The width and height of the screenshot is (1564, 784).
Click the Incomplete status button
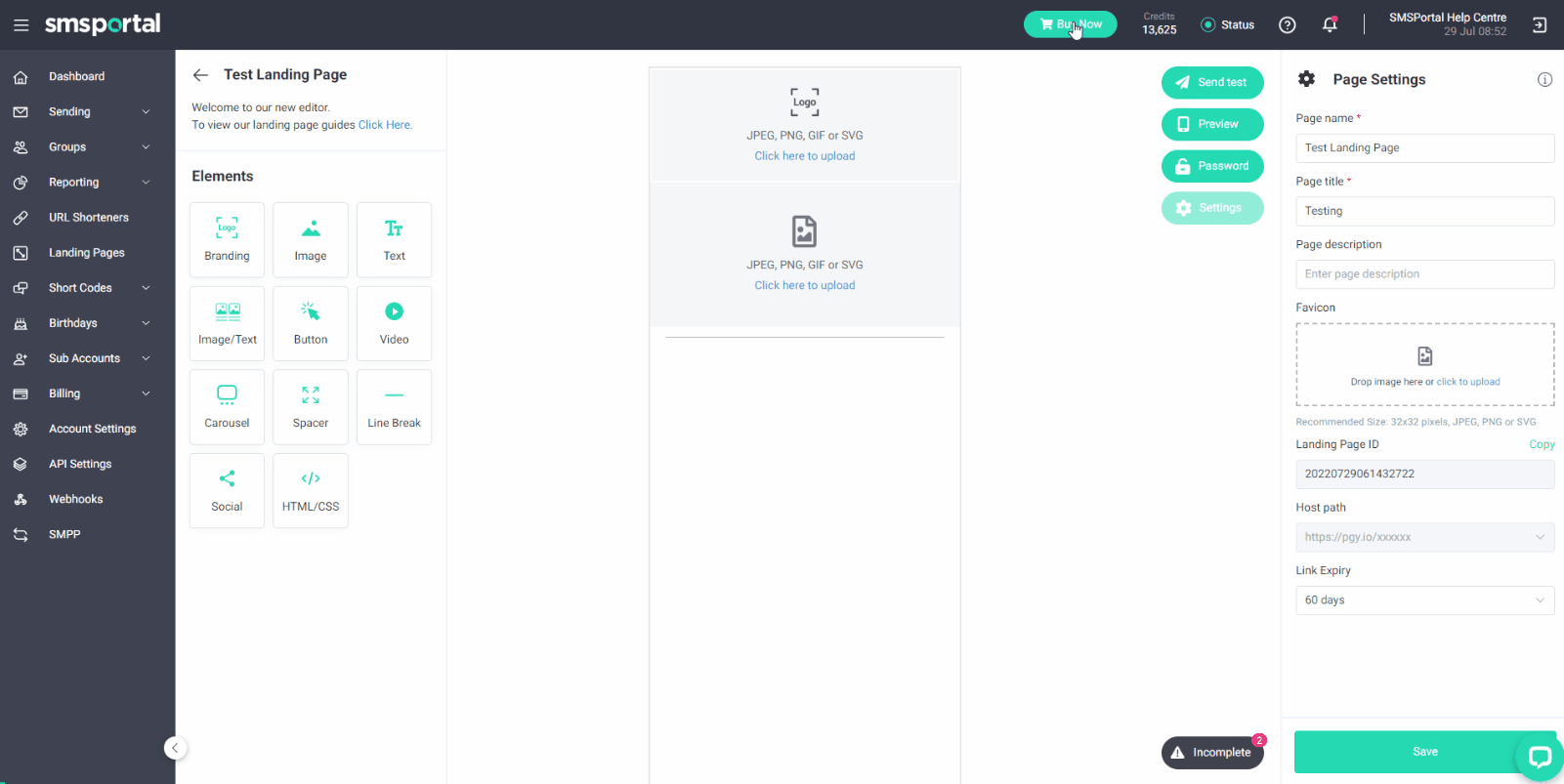point(1212,753)
